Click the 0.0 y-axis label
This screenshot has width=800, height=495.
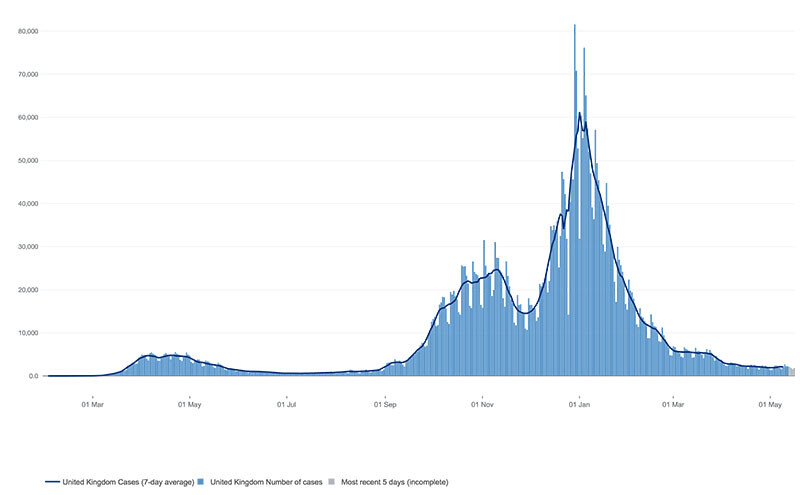click(33, 376)
